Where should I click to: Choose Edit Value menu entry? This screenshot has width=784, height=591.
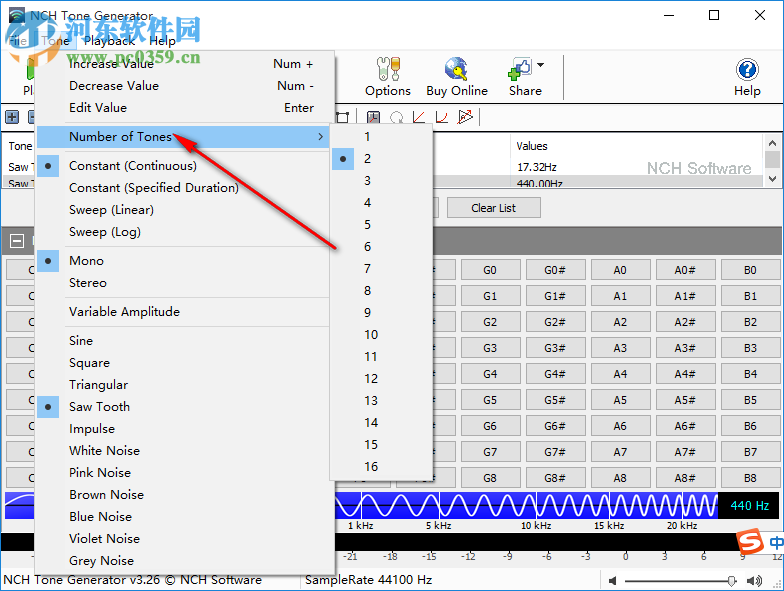coord(98,108)
